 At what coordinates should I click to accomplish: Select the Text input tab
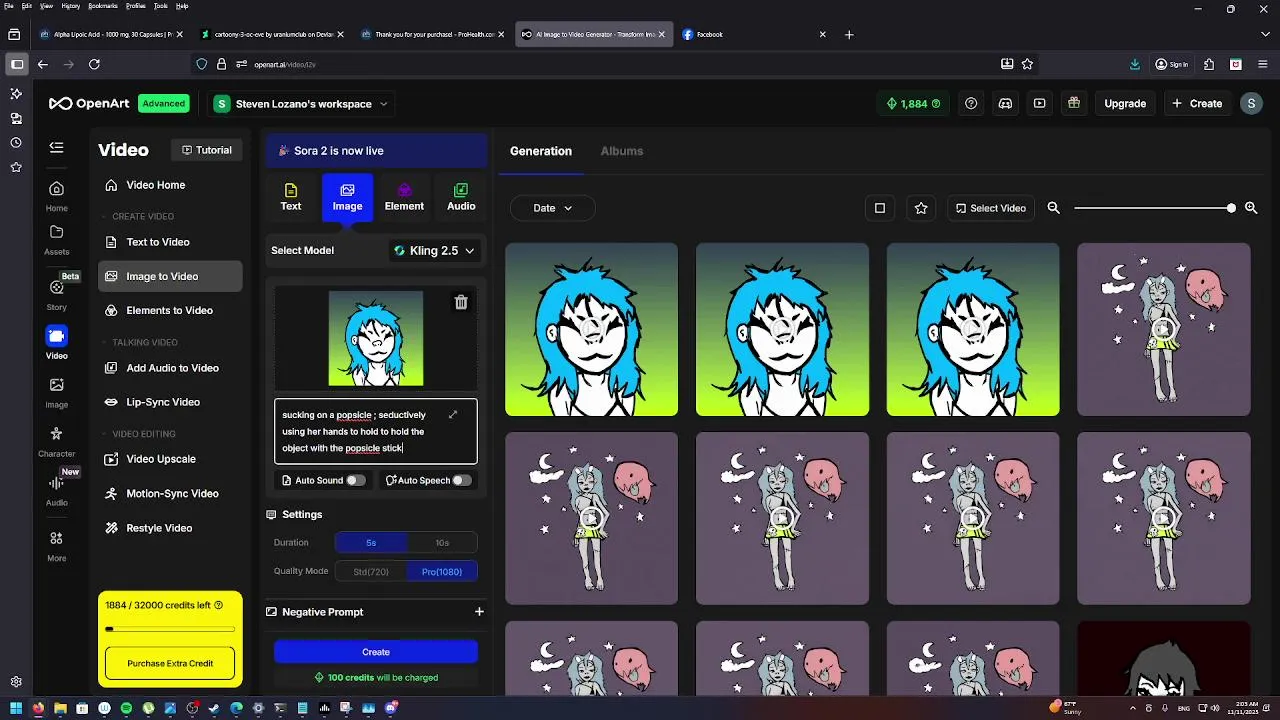(291, 197)
